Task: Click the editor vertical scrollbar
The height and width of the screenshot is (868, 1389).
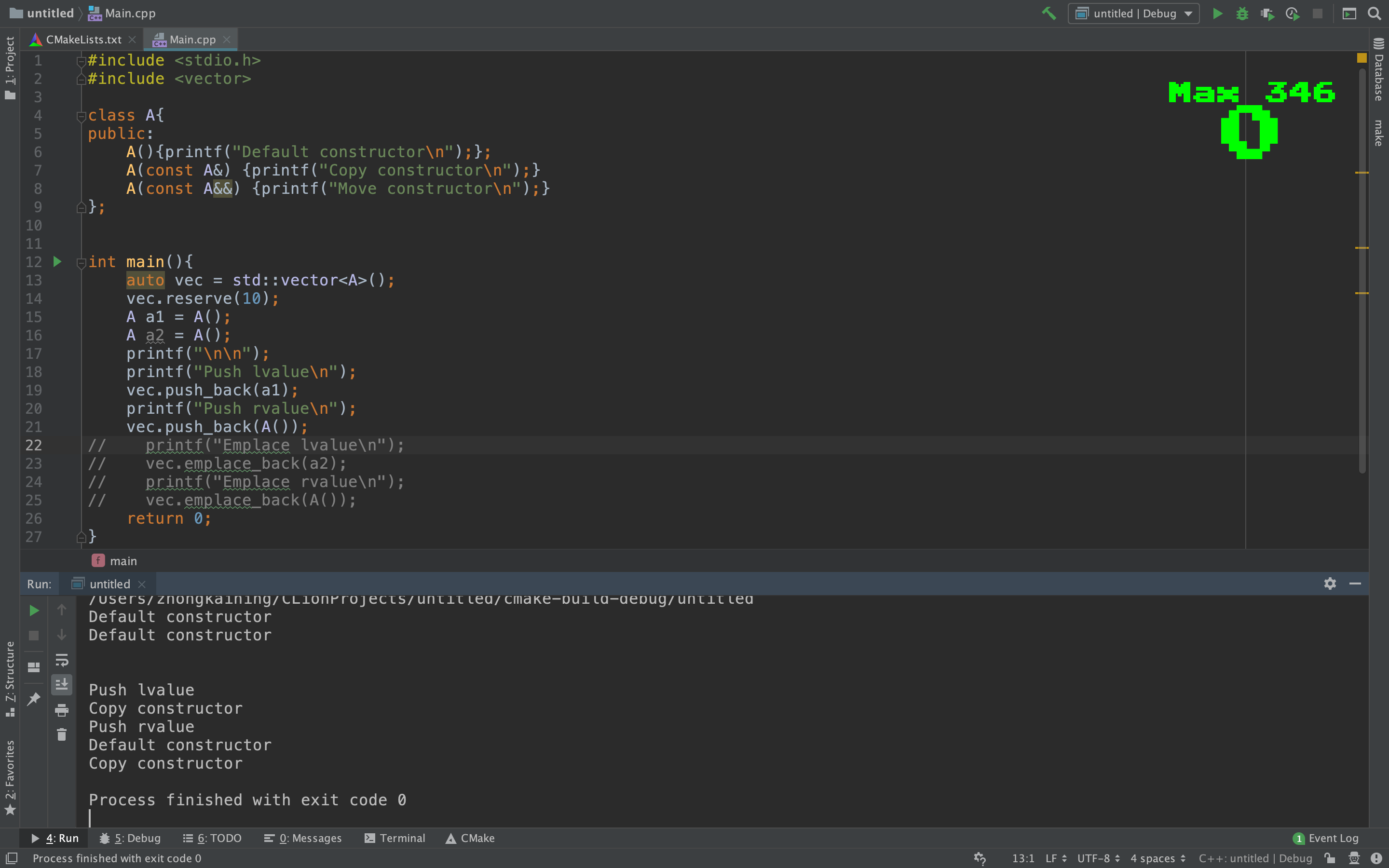Action: (1362, 270)
